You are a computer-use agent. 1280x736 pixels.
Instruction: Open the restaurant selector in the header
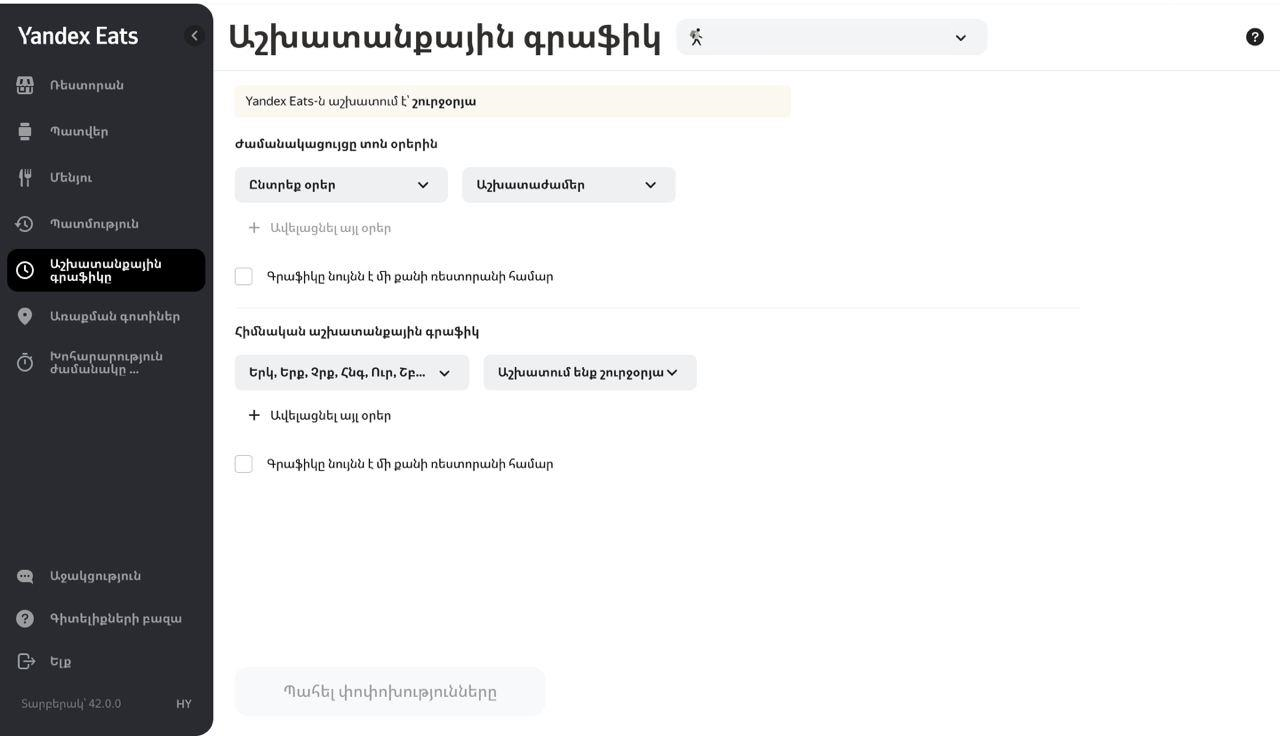tap(831, 37)
